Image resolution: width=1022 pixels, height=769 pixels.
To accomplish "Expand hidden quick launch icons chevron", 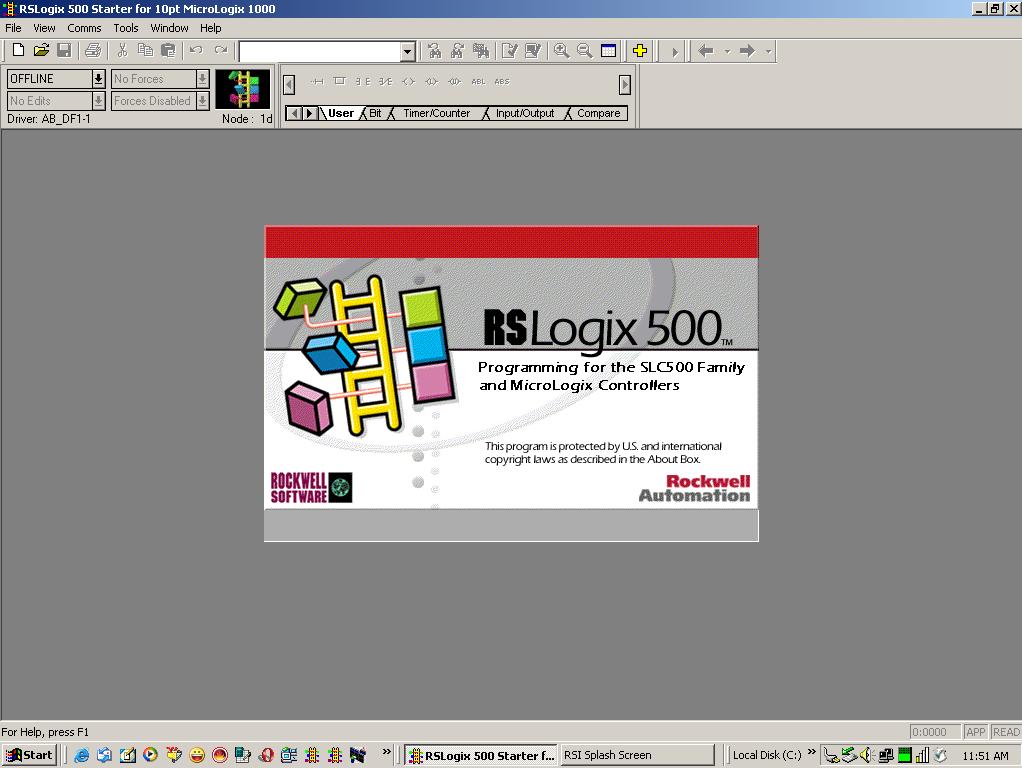I will tap(387, 752).
